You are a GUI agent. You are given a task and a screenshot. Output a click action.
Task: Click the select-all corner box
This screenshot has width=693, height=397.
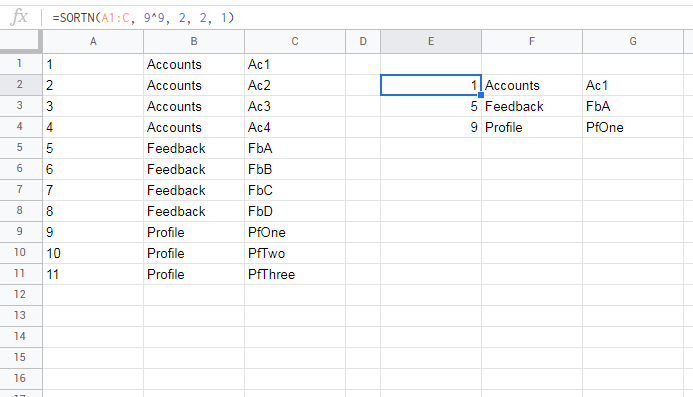click(21, 42)
